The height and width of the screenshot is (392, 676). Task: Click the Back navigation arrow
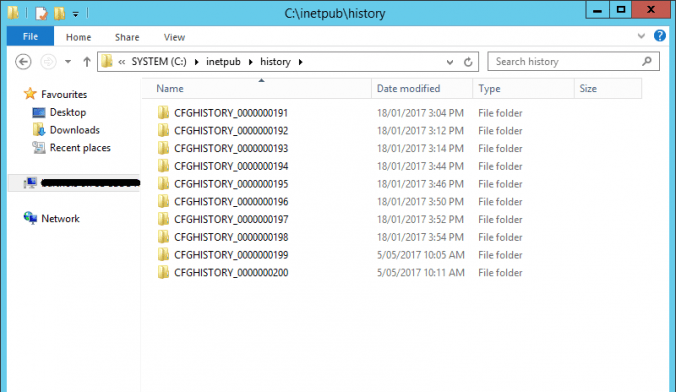(x=23, y=62)
